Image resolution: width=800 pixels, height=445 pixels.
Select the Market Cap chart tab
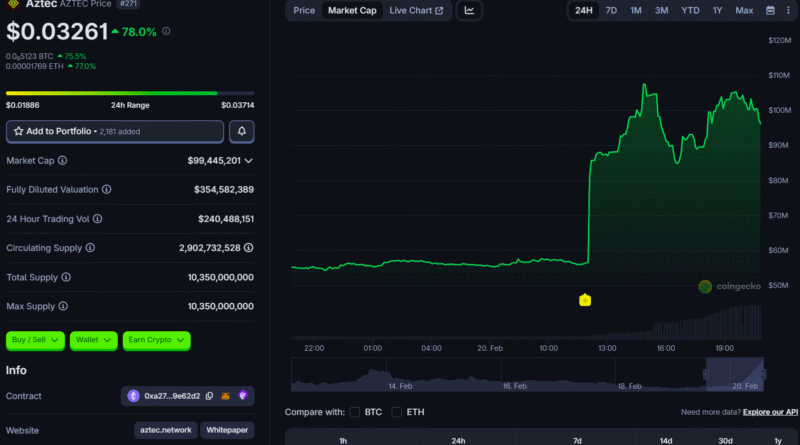tap(352, 10)
